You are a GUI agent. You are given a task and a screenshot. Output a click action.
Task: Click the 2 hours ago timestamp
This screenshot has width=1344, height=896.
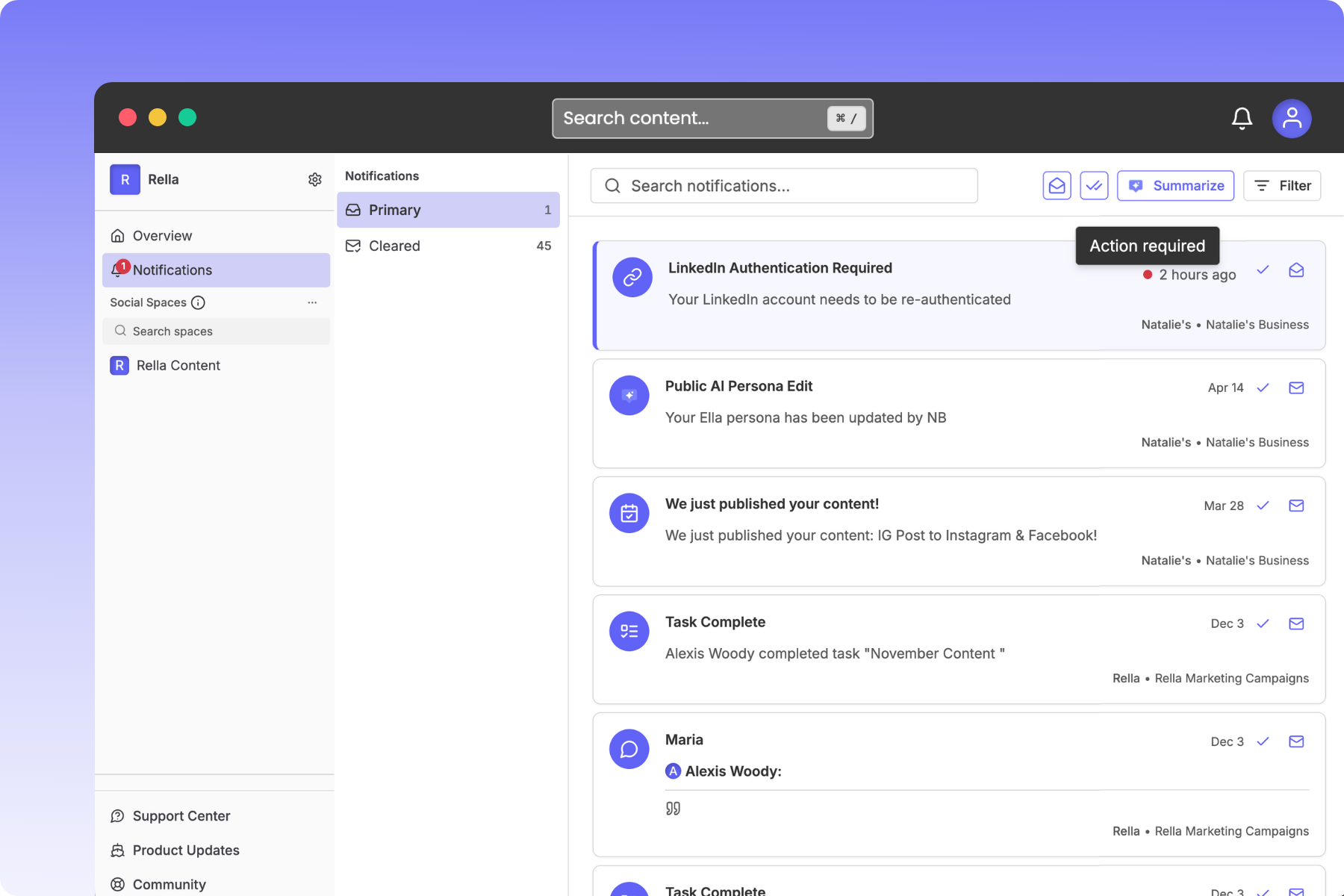click(1198, 275)
